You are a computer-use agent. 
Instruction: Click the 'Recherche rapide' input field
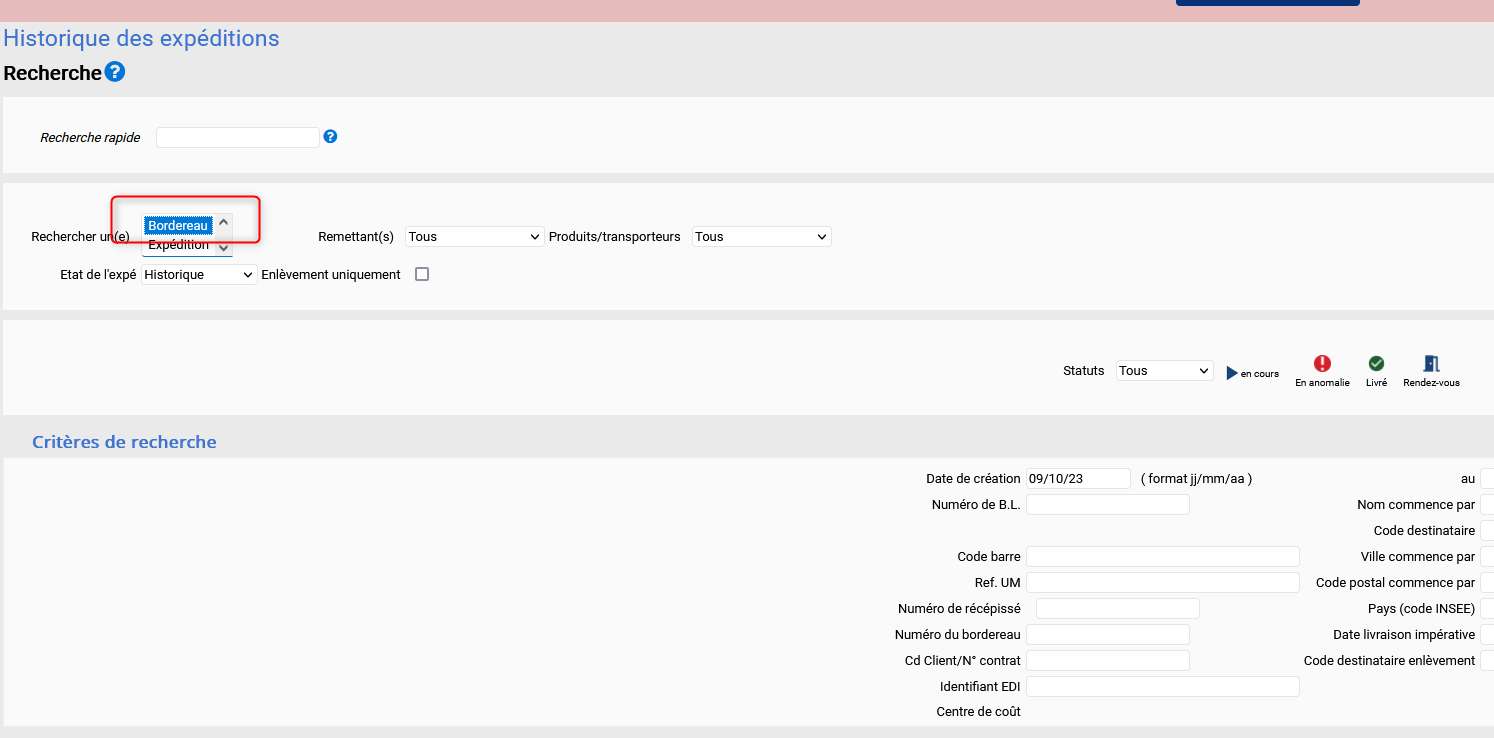pos(238,137)
